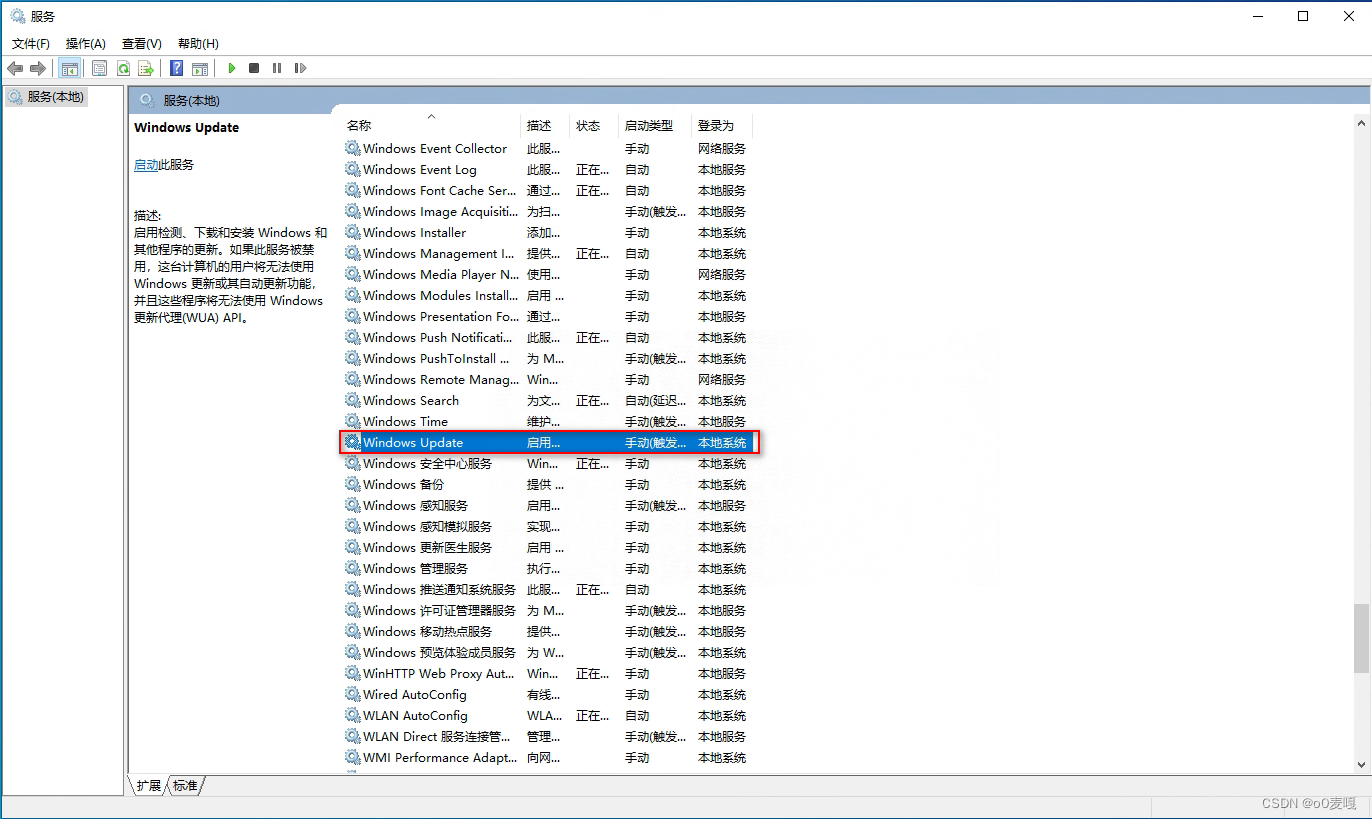Toggle the show/hide action pane icon
This screenshot has width=1372, height=819.
[x=200, y=68]
